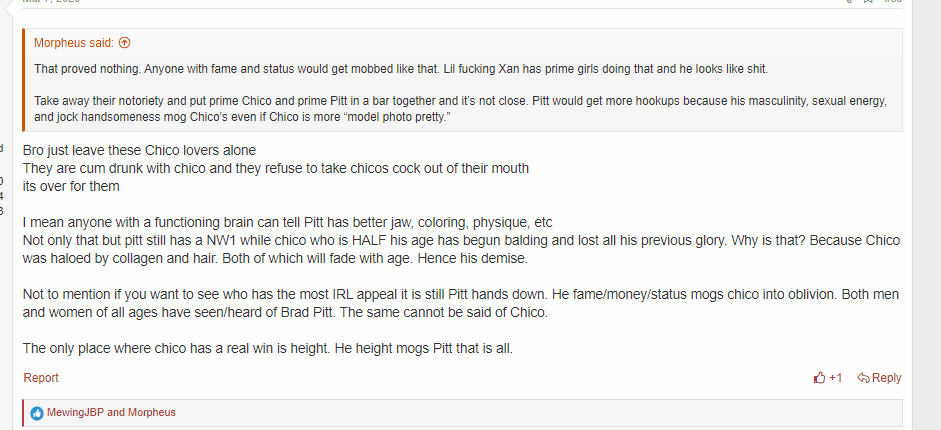Click quoted paragraph beginning "Take away their notoriety"
This screenshot has height=430, width=941.
[460, 109]
